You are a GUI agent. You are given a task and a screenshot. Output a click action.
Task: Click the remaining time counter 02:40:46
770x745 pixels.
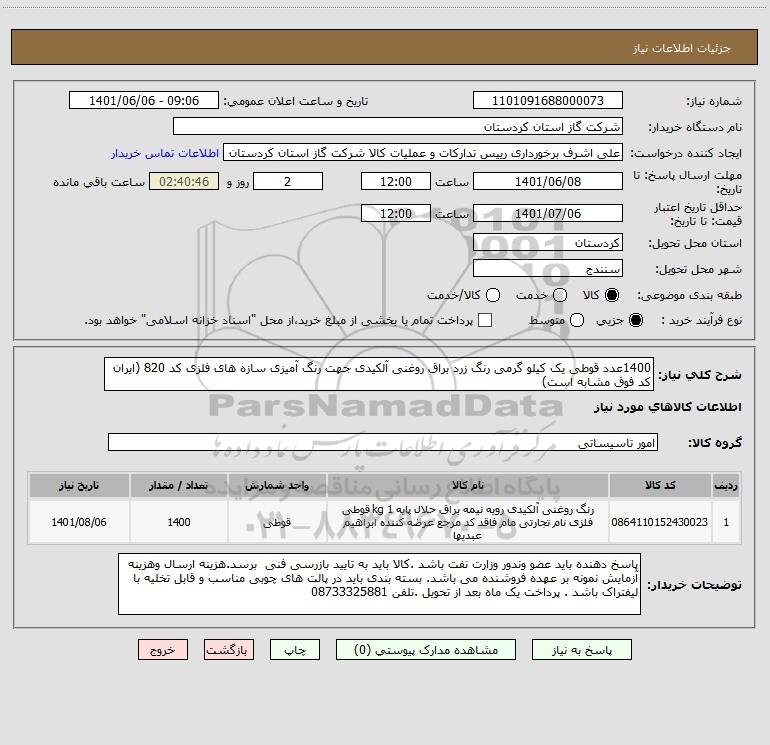[184, 181]
